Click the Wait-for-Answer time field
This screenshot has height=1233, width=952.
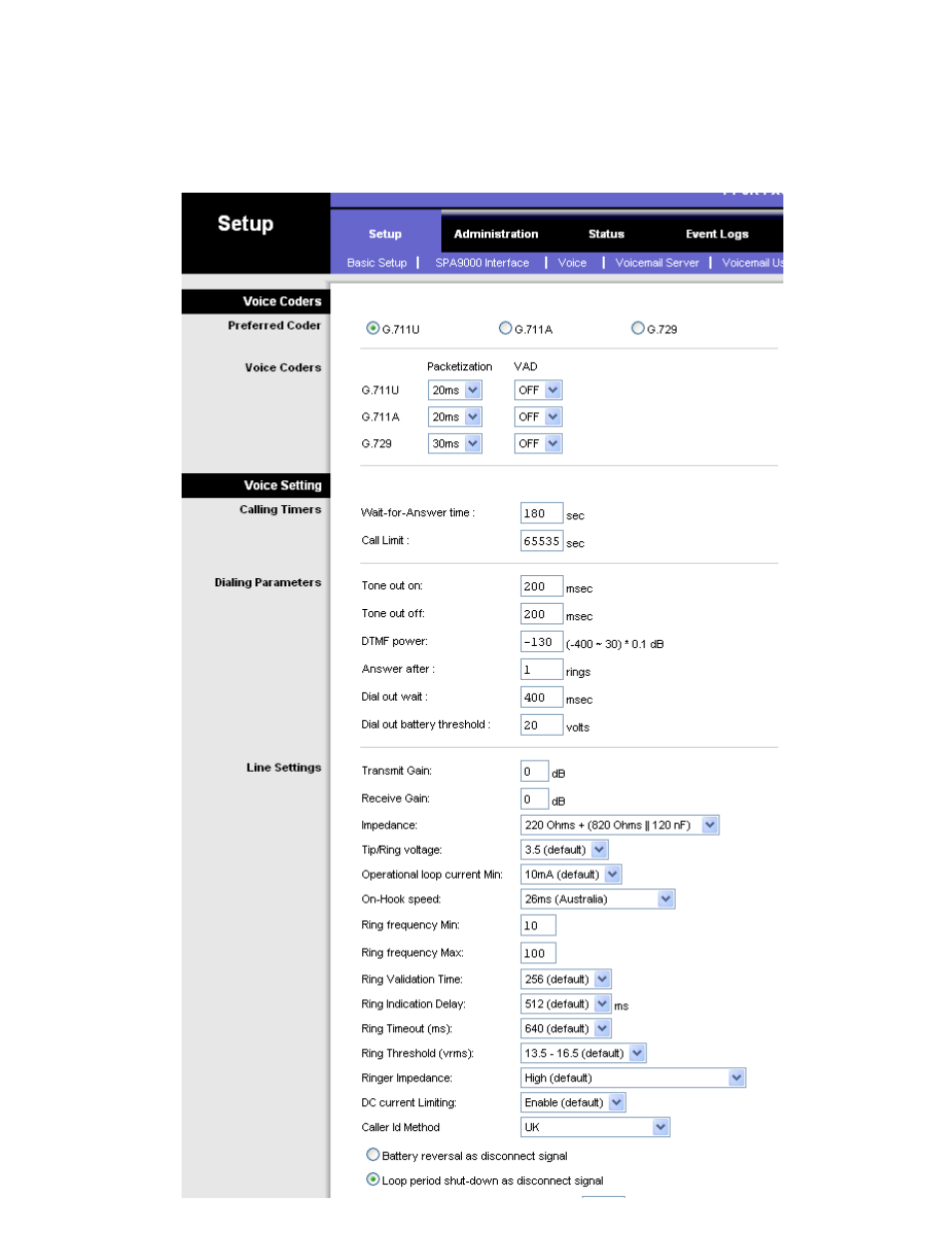[542, 513]
